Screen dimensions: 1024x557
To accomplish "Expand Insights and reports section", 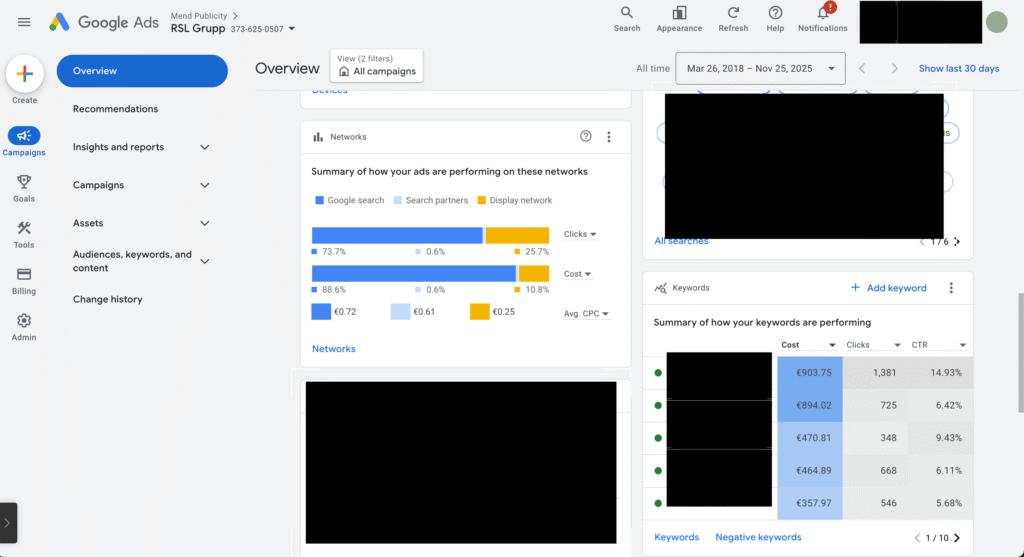I will tap(204, 147).
